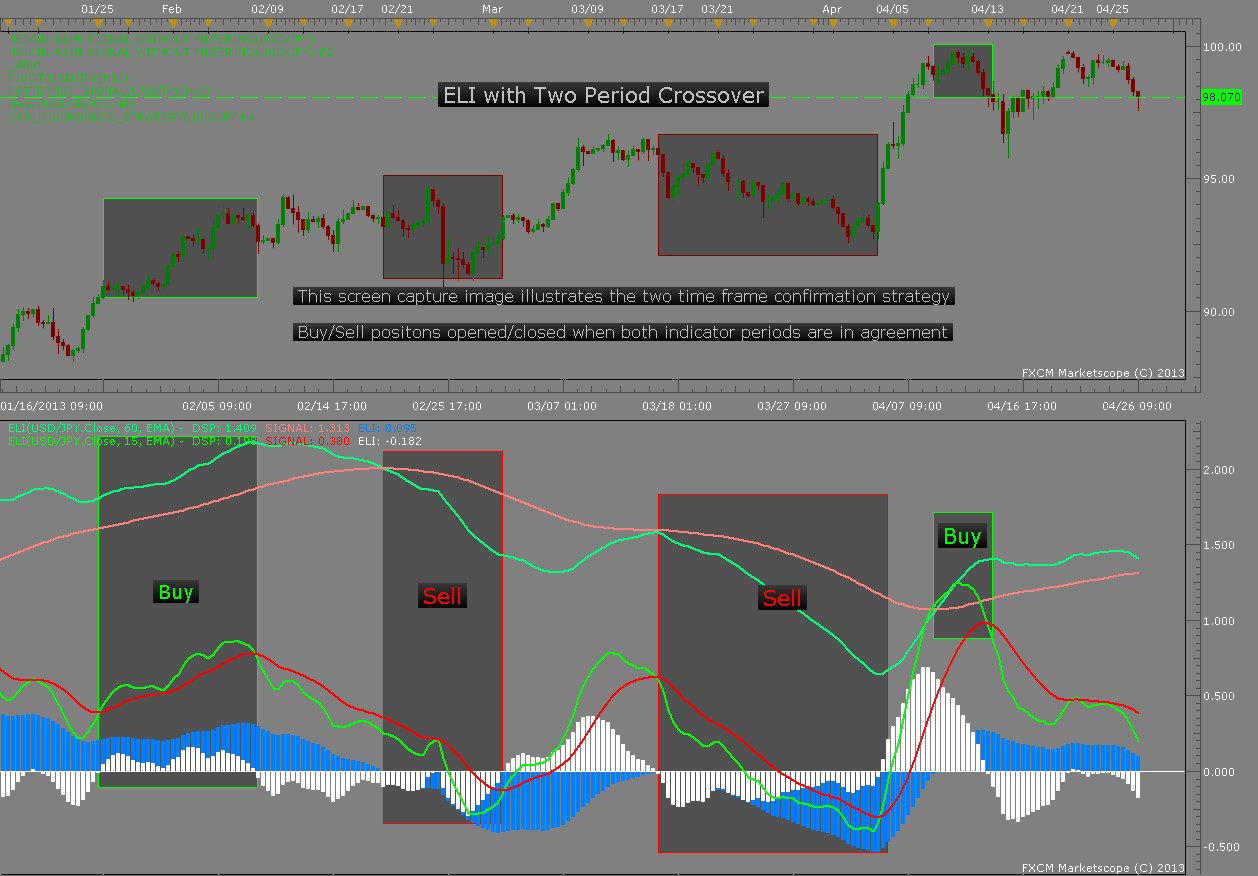Click the SIGNAL: 1.313 legend value
The width and height of the screenshot is (1258, 876).
(307, 428)
